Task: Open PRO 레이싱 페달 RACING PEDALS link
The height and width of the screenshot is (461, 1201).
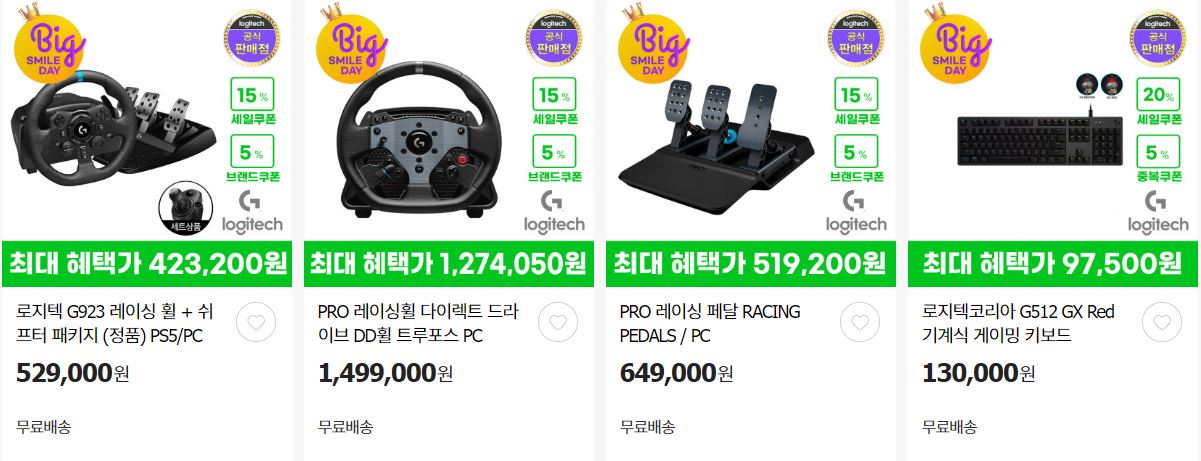Action: [710, 323]
